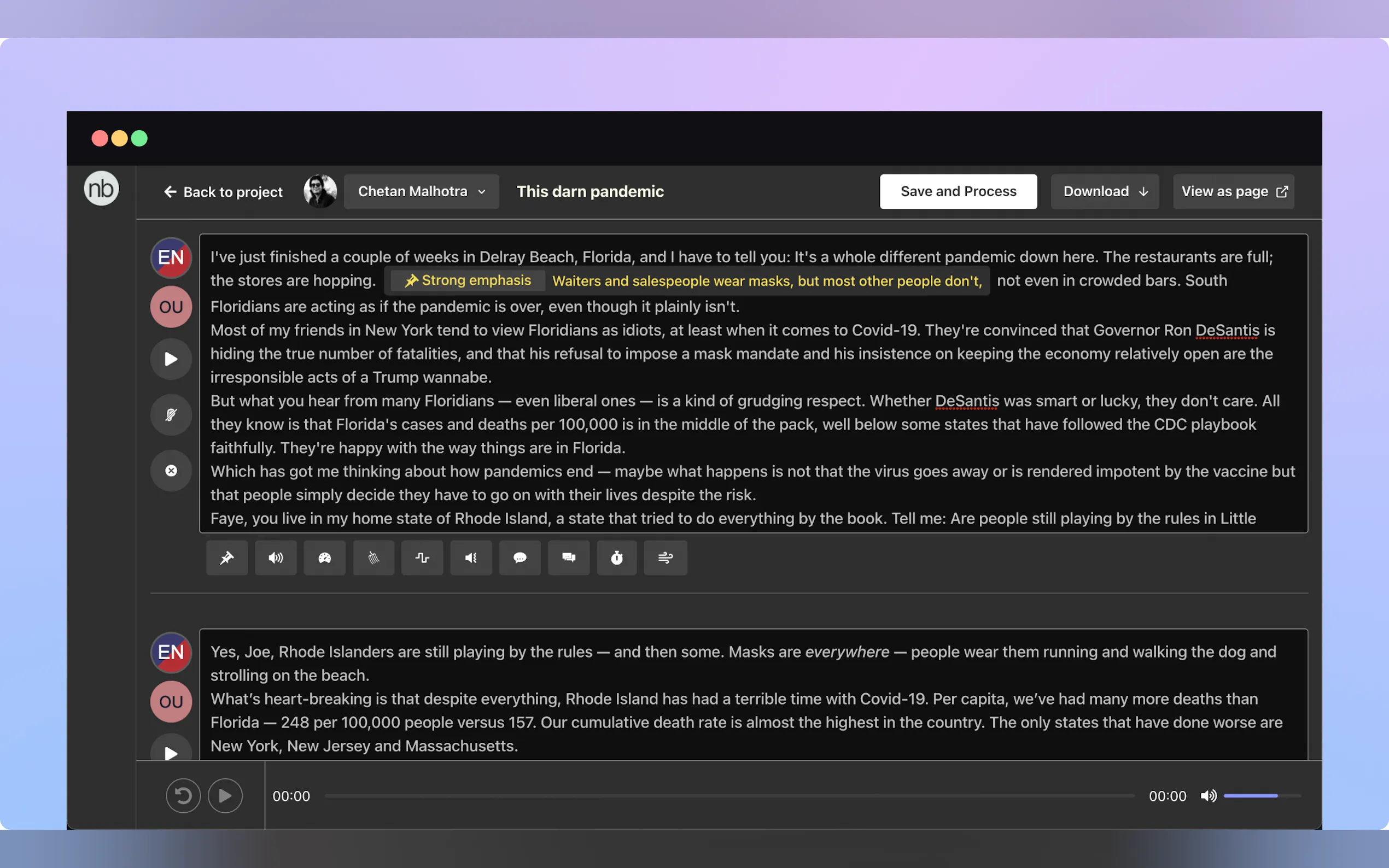Click the pitchfork pitch icon
Screen dimensions: 1389x868
pyautogui.click(x=373, y=558)
